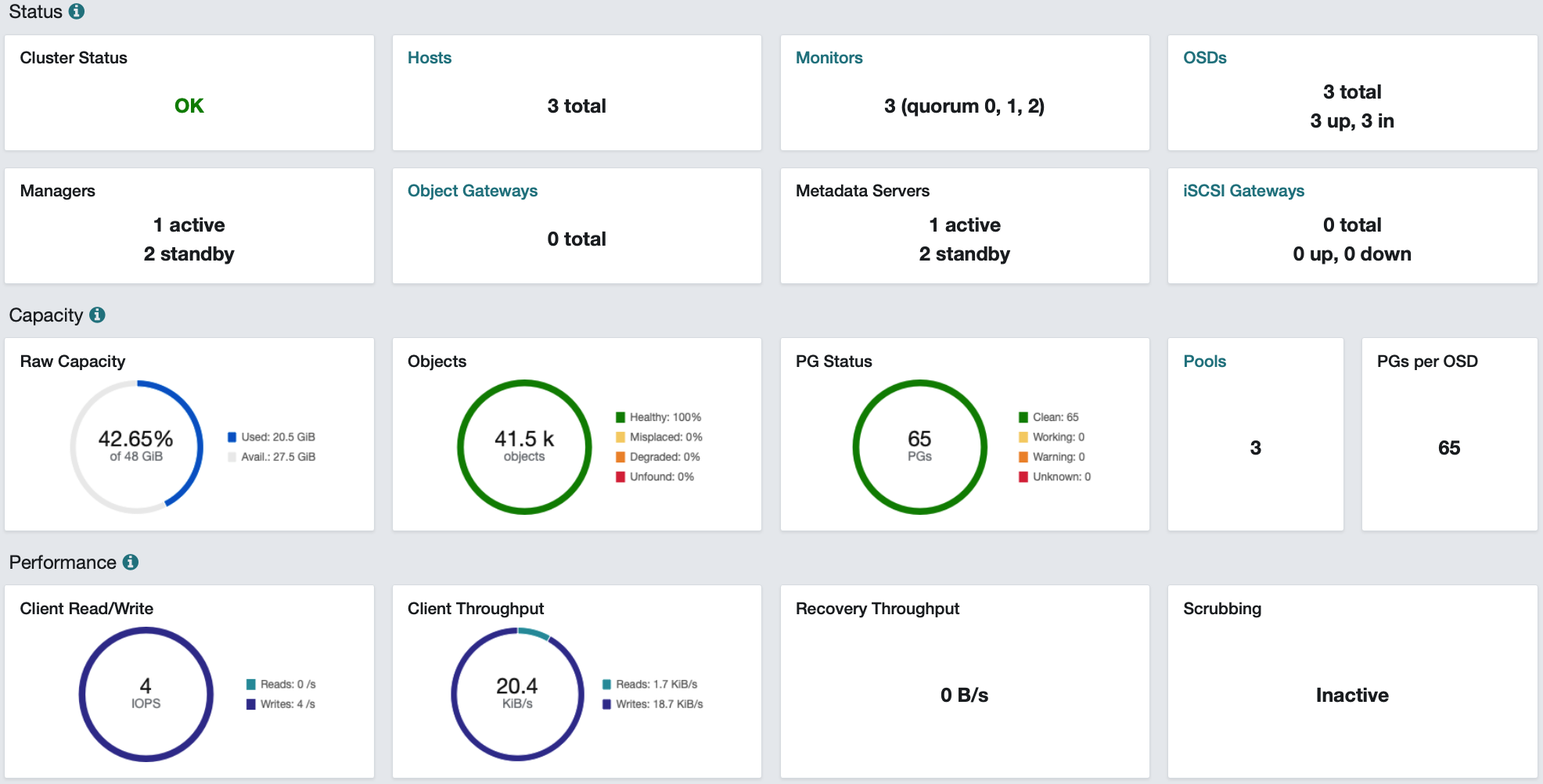The width and height of the screenshot is (1543, 784).
Task: Go to the OSDs page
Action: [1204, 58]
